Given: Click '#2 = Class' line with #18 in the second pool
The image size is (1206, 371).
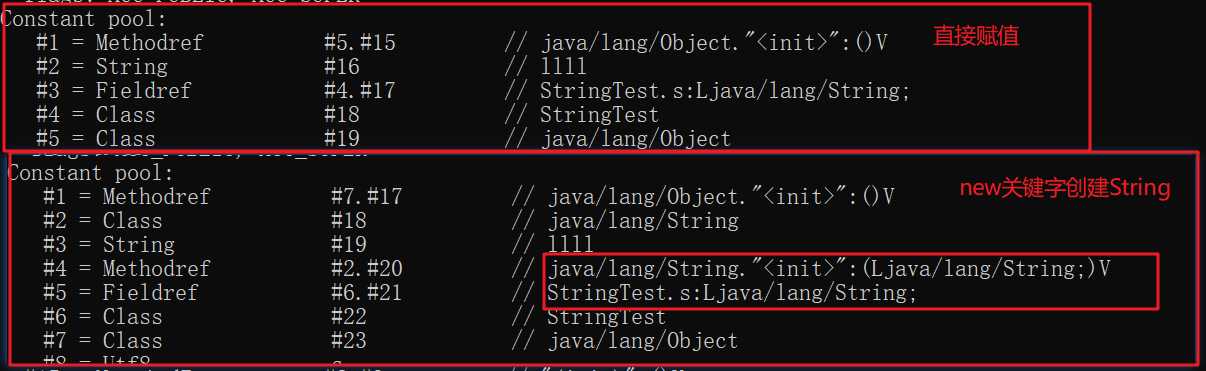Looking at the screenshot, I should click(x=390, y=221).
